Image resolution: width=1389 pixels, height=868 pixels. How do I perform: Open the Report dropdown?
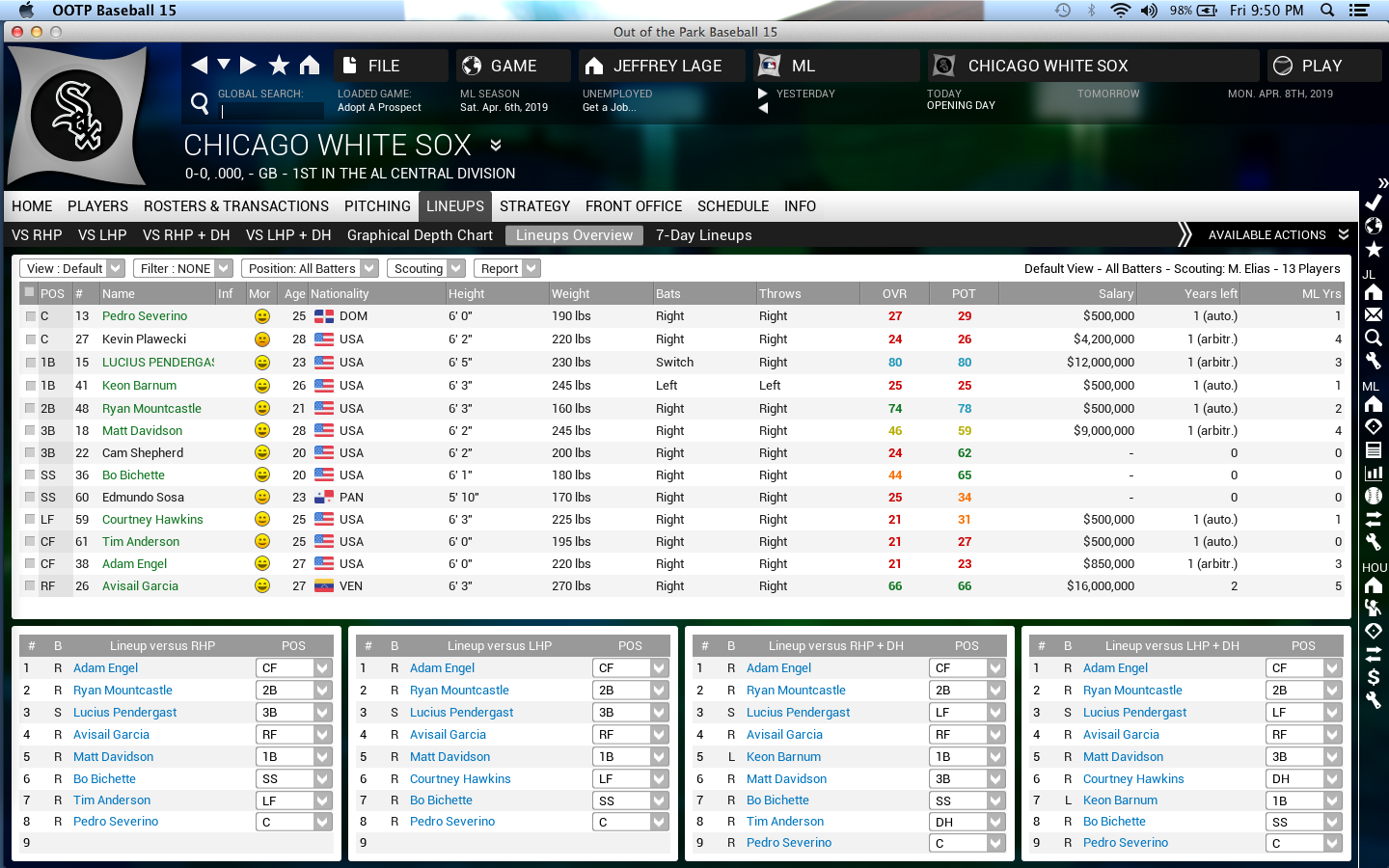pos(506,268)
